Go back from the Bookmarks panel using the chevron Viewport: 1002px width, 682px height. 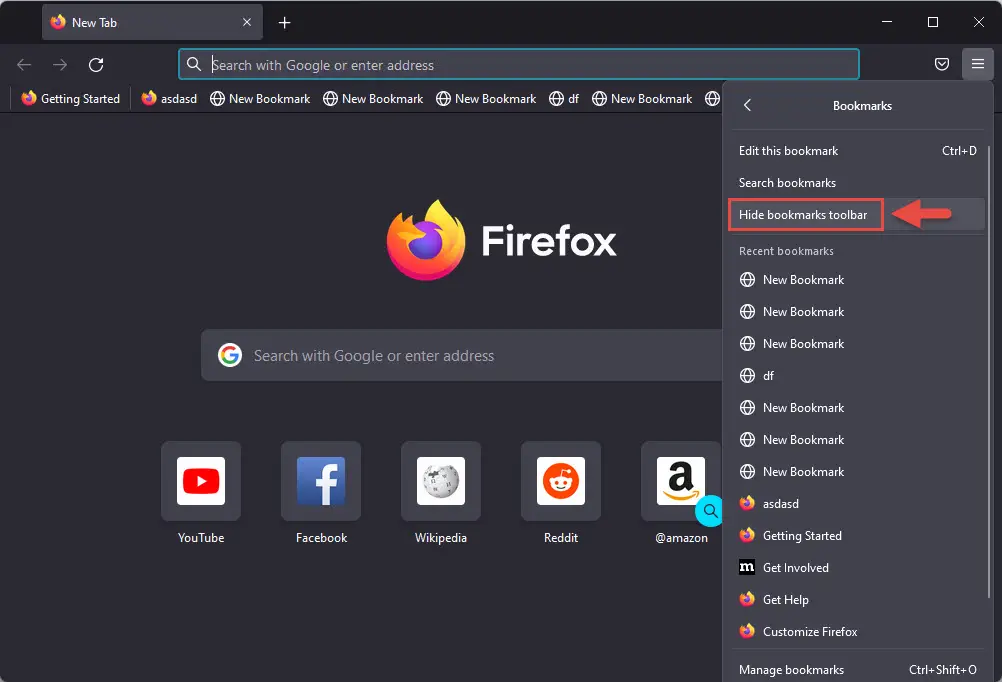[x=747, y=105]
